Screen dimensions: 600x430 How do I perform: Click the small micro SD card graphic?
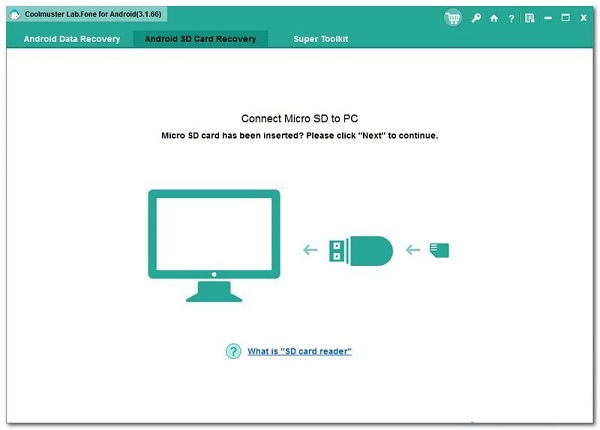click(x=438, y=250)
